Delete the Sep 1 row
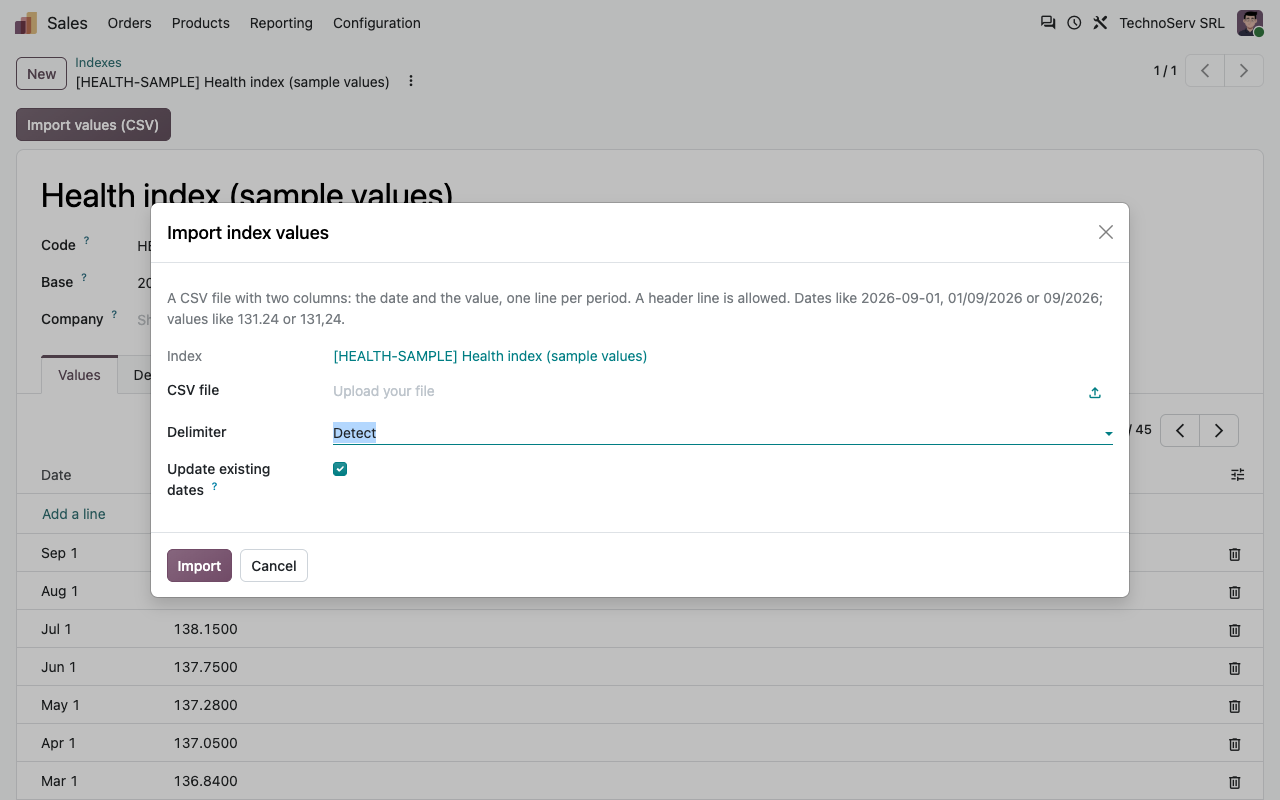Image resolution: width=1280 pixels, height=800 pixels. pos(1235,554)
